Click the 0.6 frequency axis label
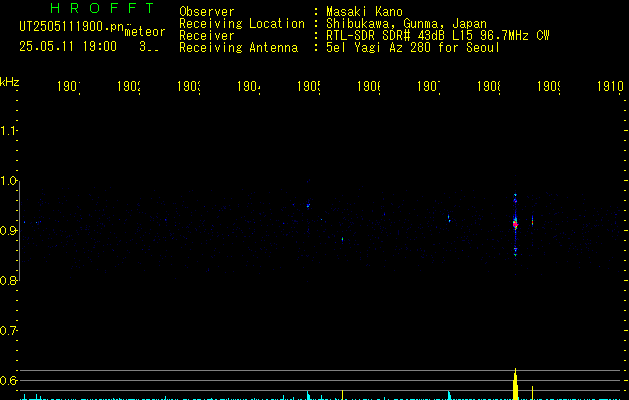The height and width of the screenshot is (400, 629). coord(8,380)
